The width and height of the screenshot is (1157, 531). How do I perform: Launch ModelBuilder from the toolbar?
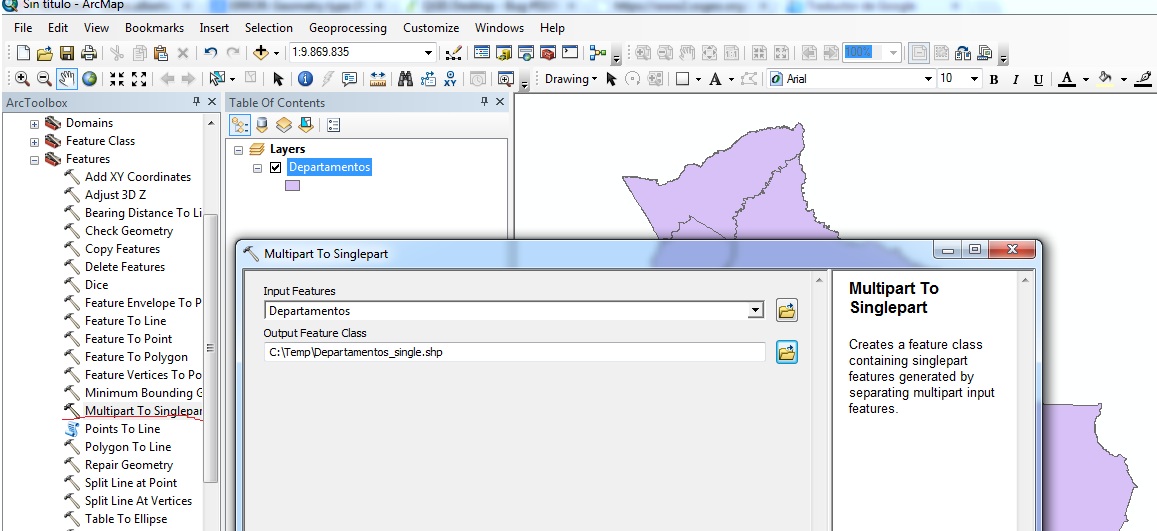(x=598, y=52)
